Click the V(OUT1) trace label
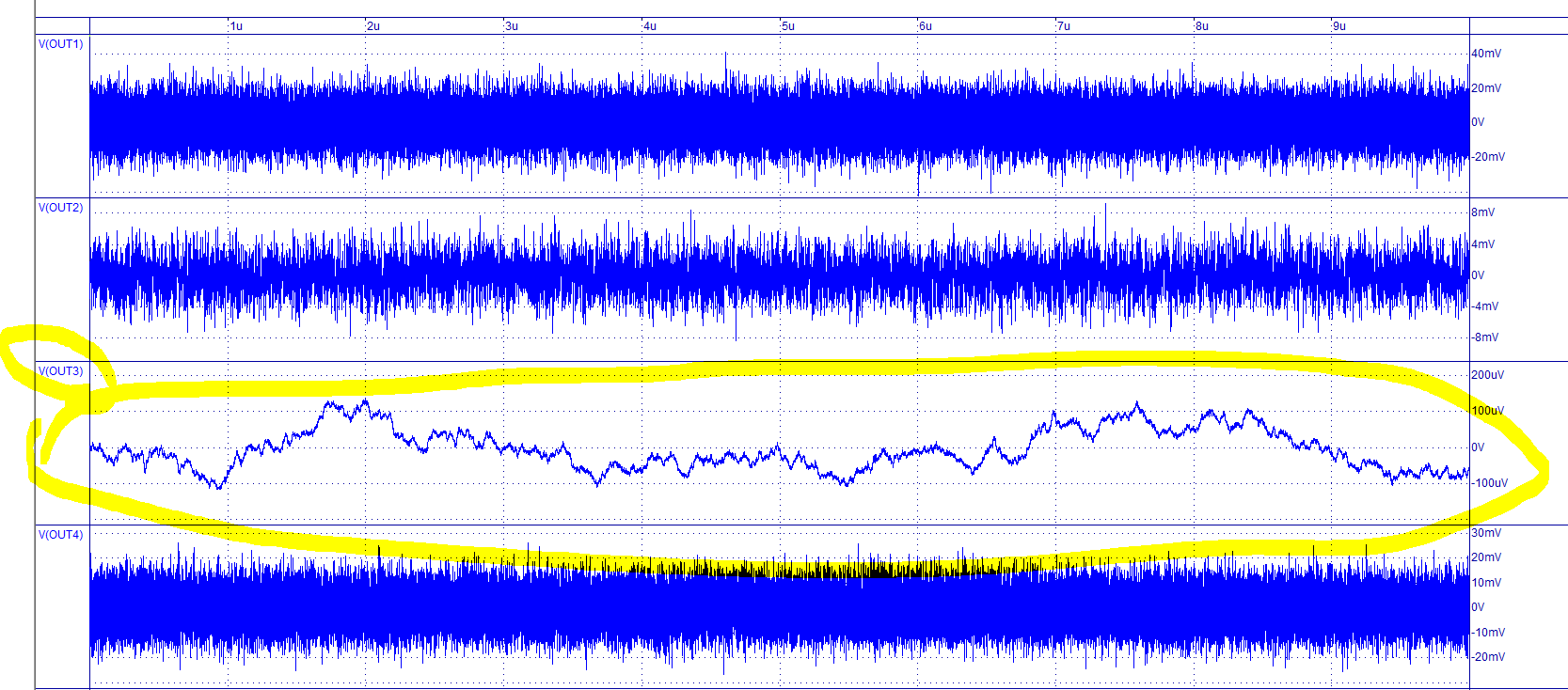1568x690 pixels. tap(60, 44)
